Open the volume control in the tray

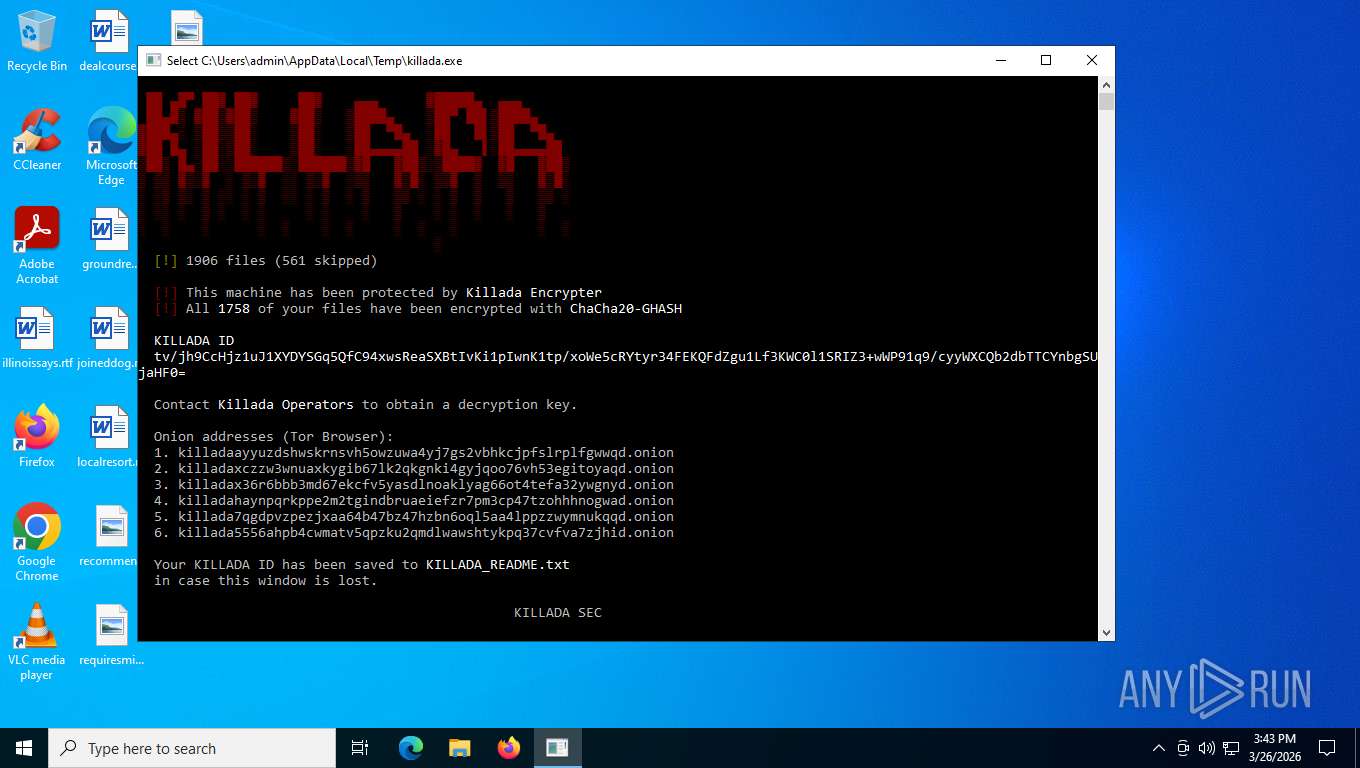click(1206, 748)
